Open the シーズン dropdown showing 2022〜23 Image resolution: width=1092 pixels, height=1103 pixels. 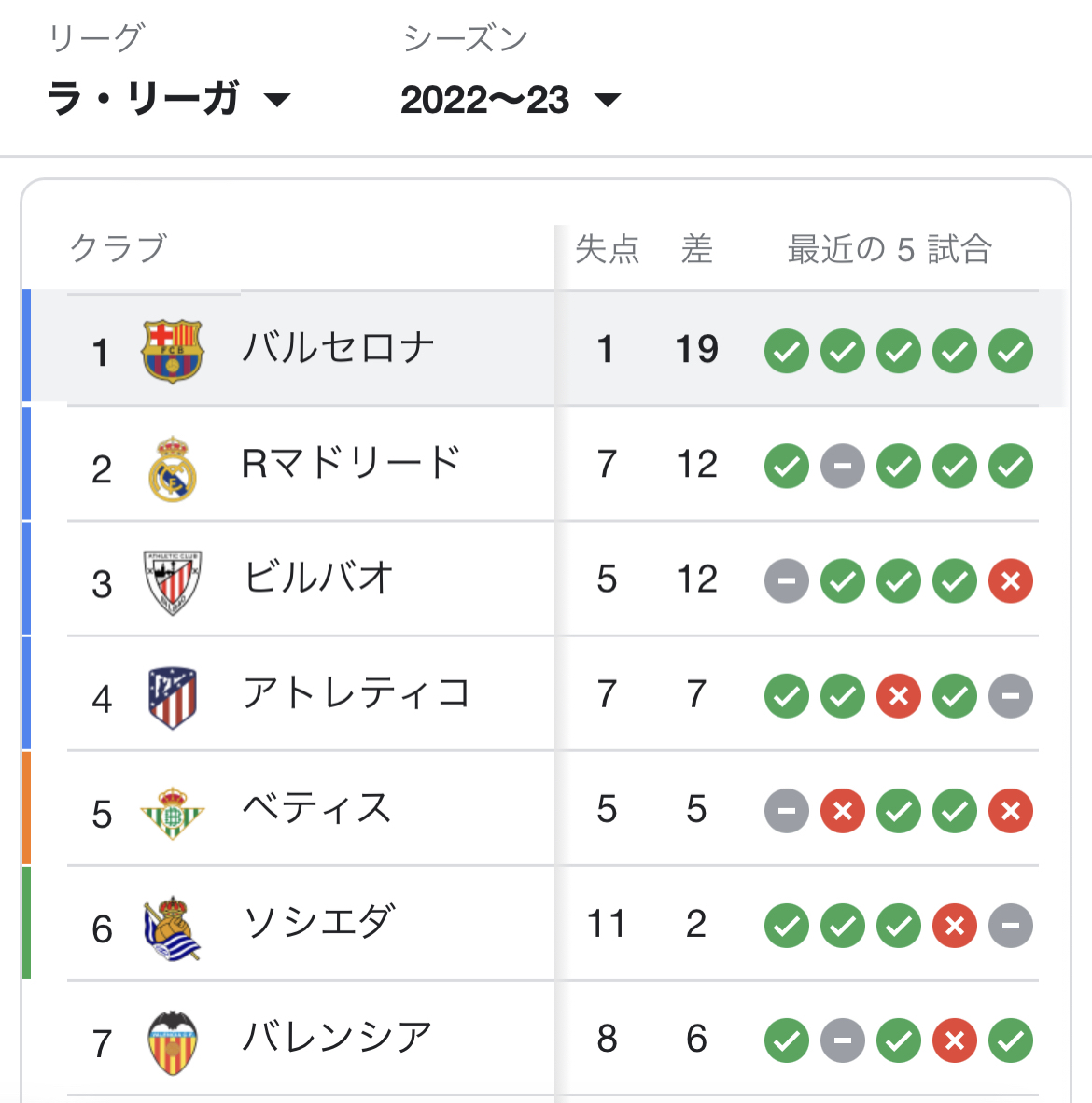pyautogui.click(x=510, y=99)
